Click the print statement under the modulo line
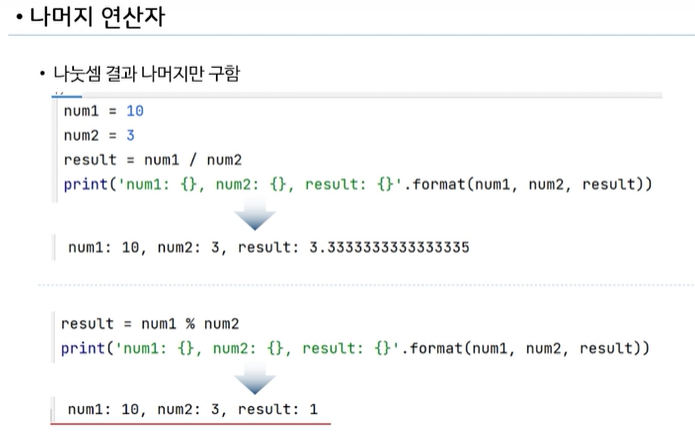The image size is (695, 442). click(x=355, y=348)
